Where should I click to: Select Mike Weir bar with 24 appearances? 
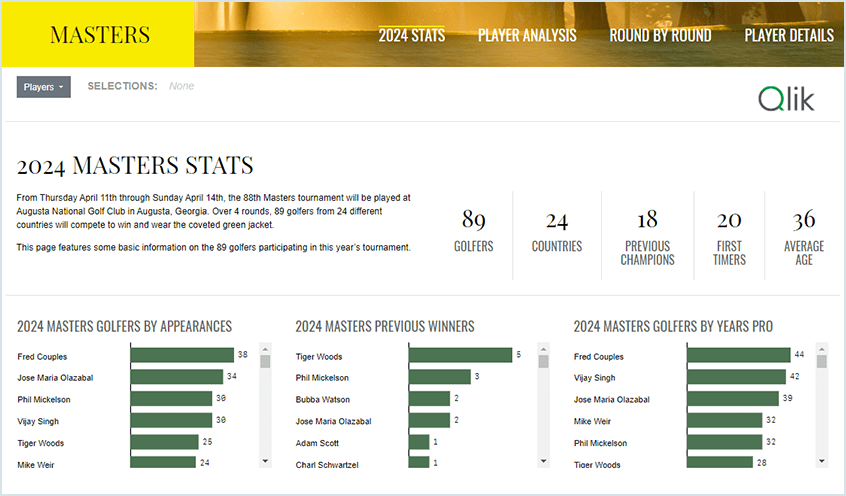163,462
